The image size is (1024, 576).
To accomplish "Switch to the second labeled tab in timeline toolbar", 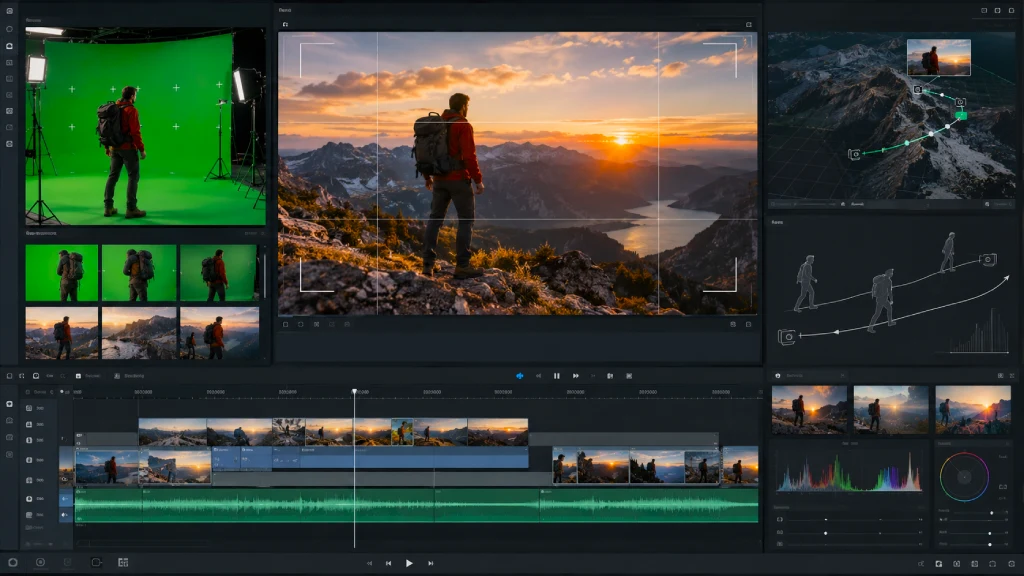I will 129,376.
